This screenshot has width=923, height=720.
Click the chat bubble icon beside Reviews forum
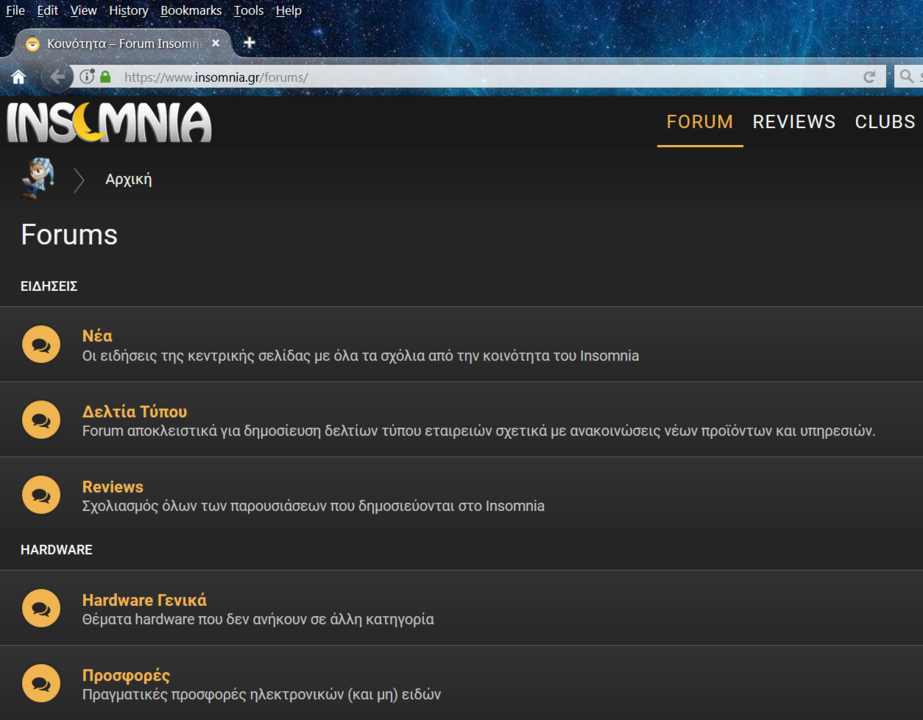pyautogui.click(x=41, y=495)
